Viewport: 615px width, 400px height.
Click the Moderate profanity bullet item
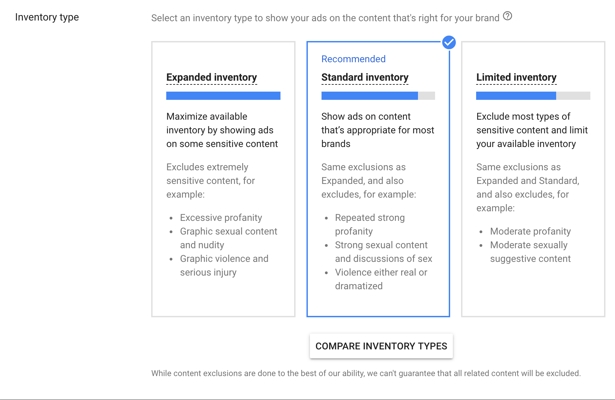[x=530, y=231]
